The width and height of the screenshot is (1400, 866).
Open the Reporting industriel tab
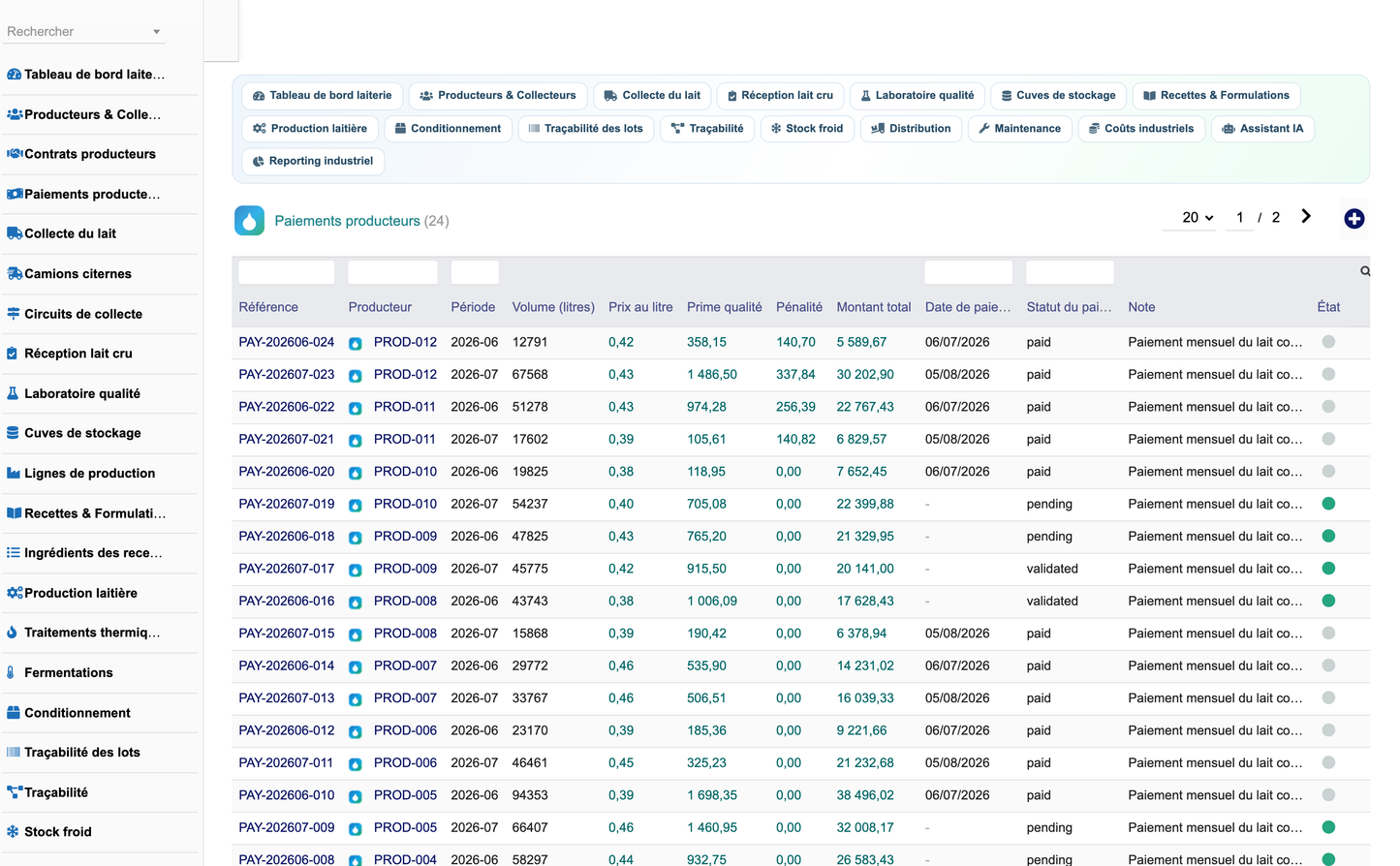(x=312, y=161)
